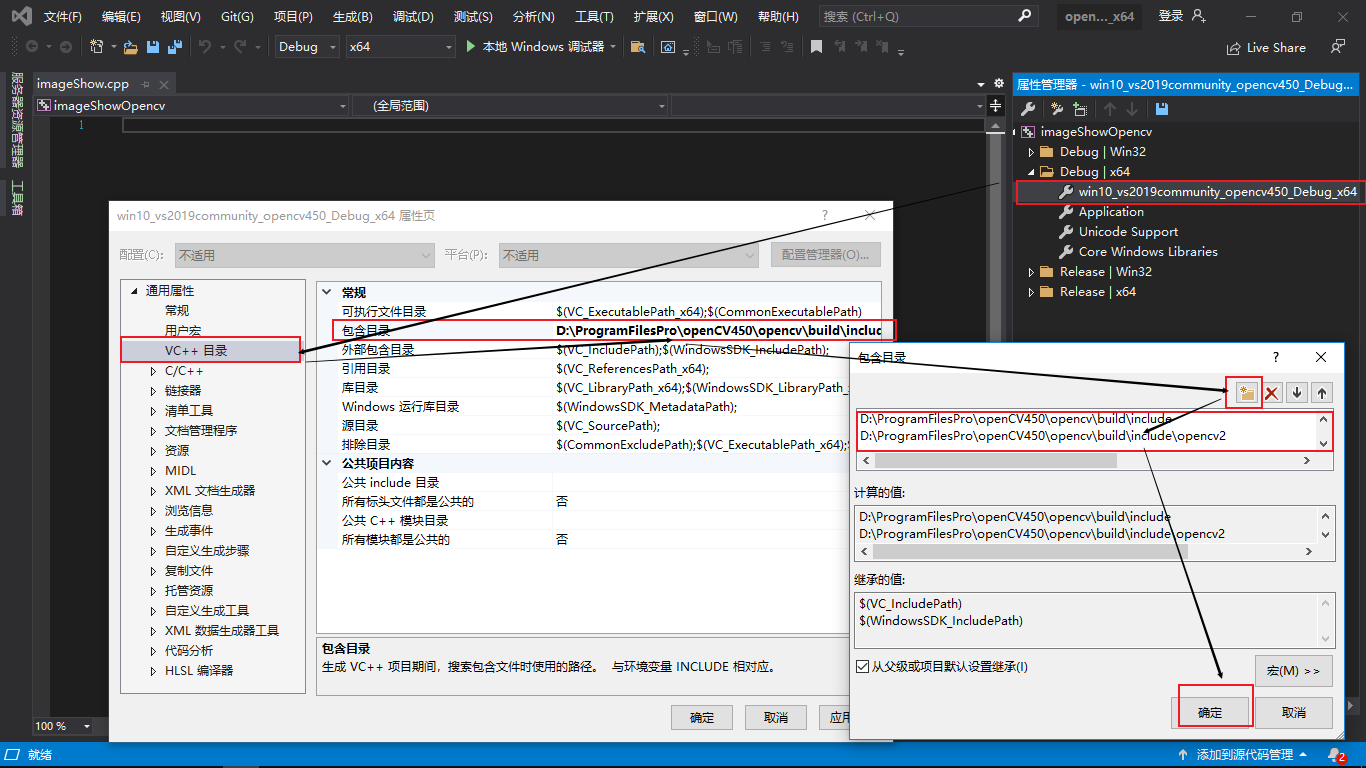Image resolution: width=1366 pixels, height=768 pixels.
Task: Open the 调试(D) menu
Action: 413,17
